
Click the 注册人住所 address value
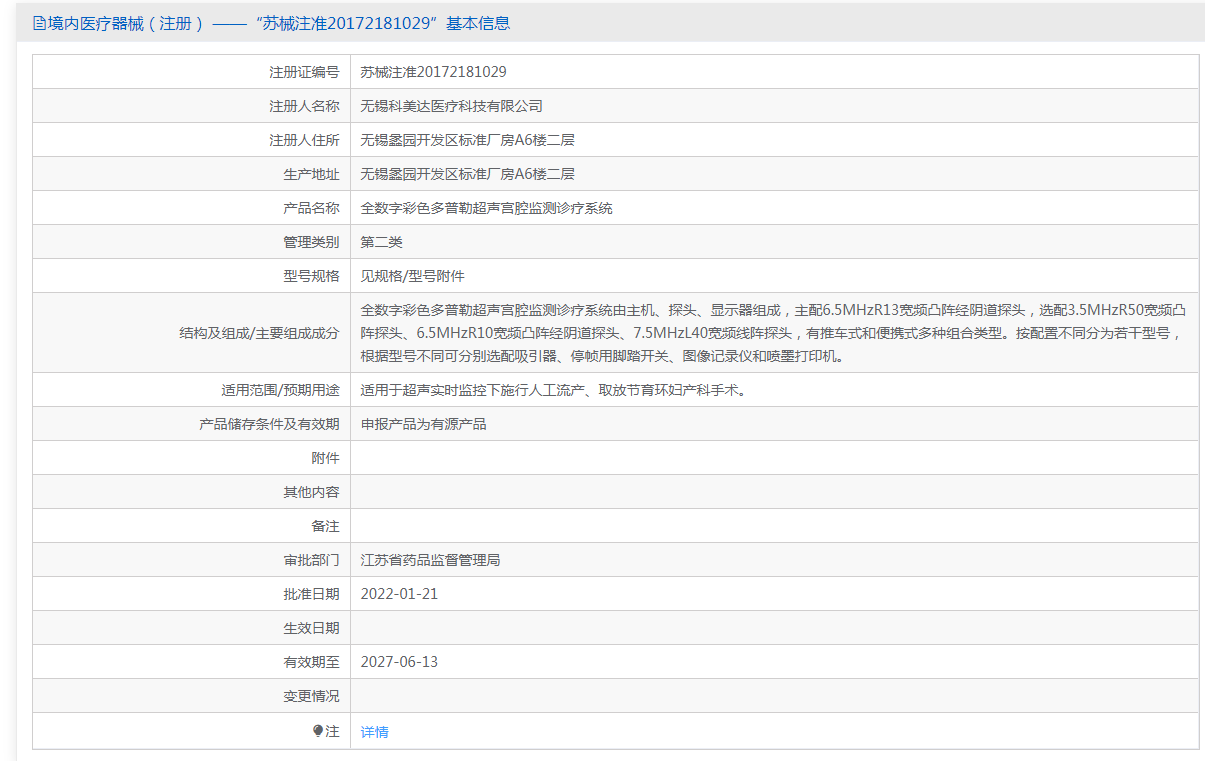click(467, 140)
